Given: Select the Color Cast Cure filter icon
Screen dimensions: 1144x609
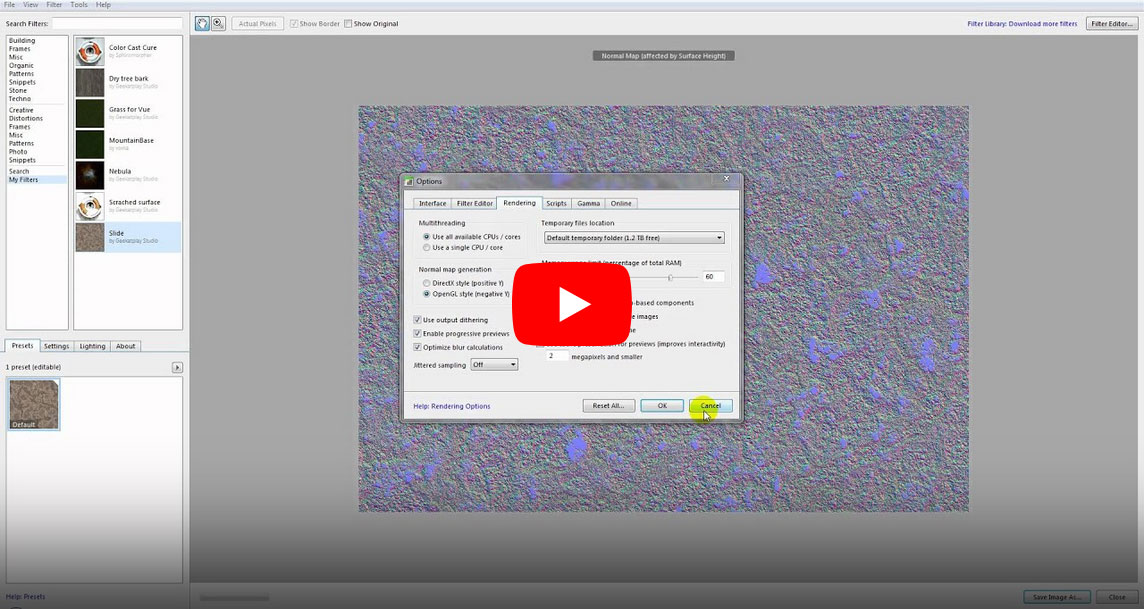Looking at the screenshot, I should click(x=90, y=52).
